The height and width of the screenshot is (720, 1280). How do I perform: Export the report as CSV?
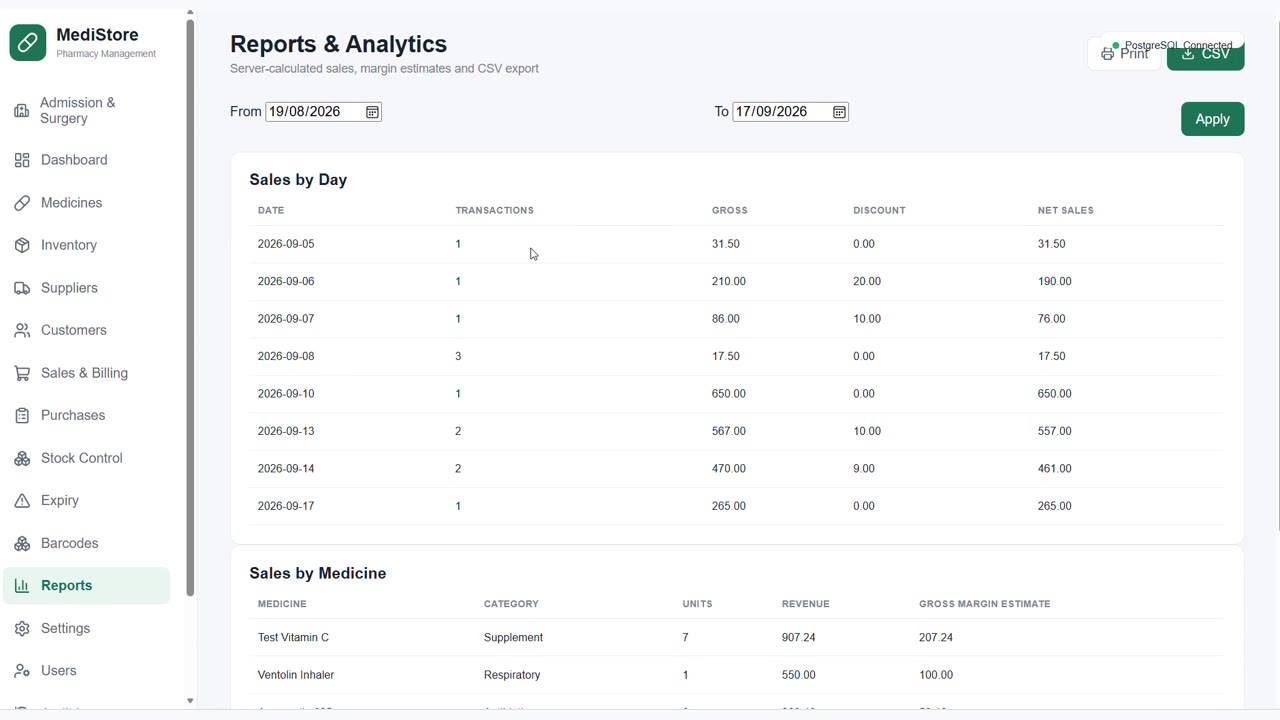pyautogui.click(x=1205, y=54)
